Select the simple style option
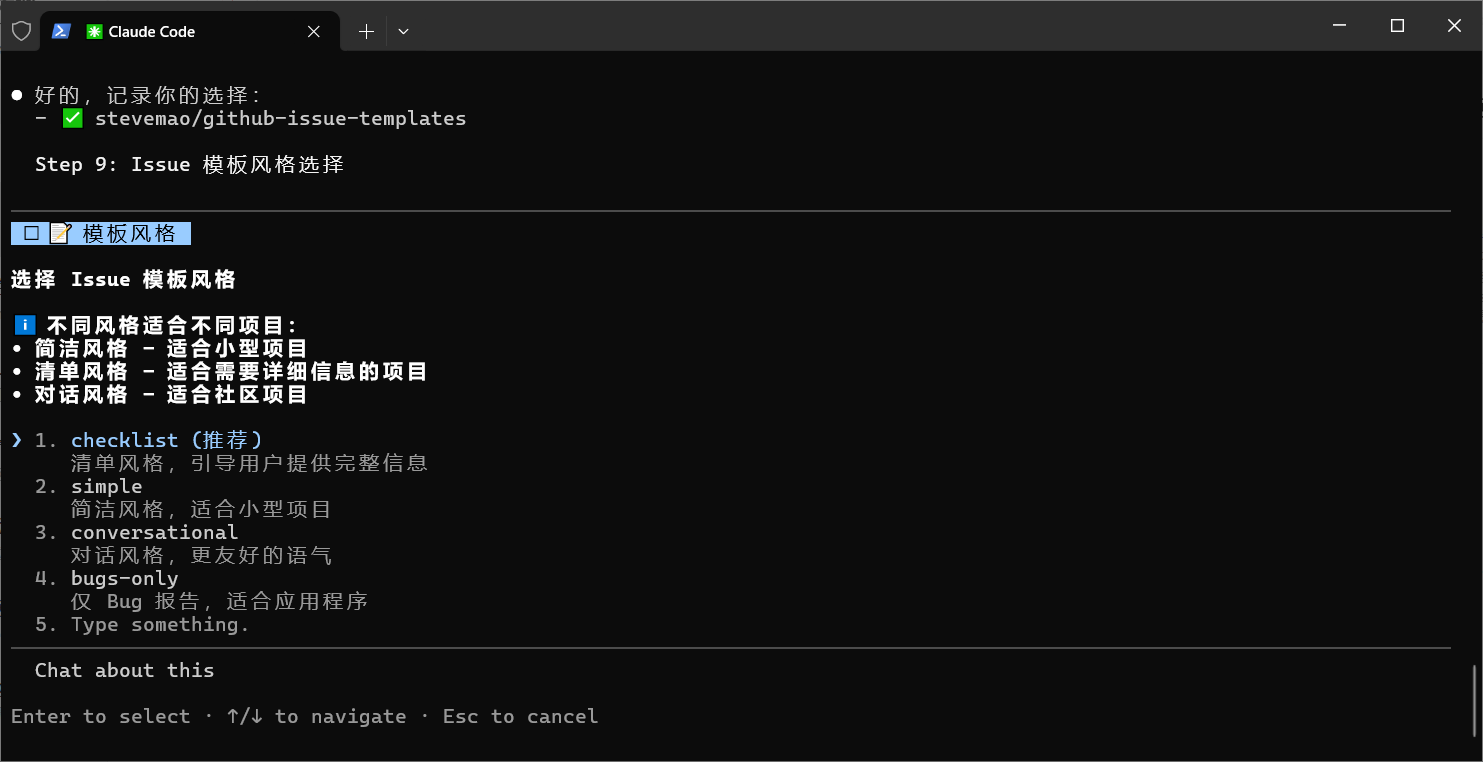Screen dimensions: 1483x762 pyautogui.click(x=107, y=487)
